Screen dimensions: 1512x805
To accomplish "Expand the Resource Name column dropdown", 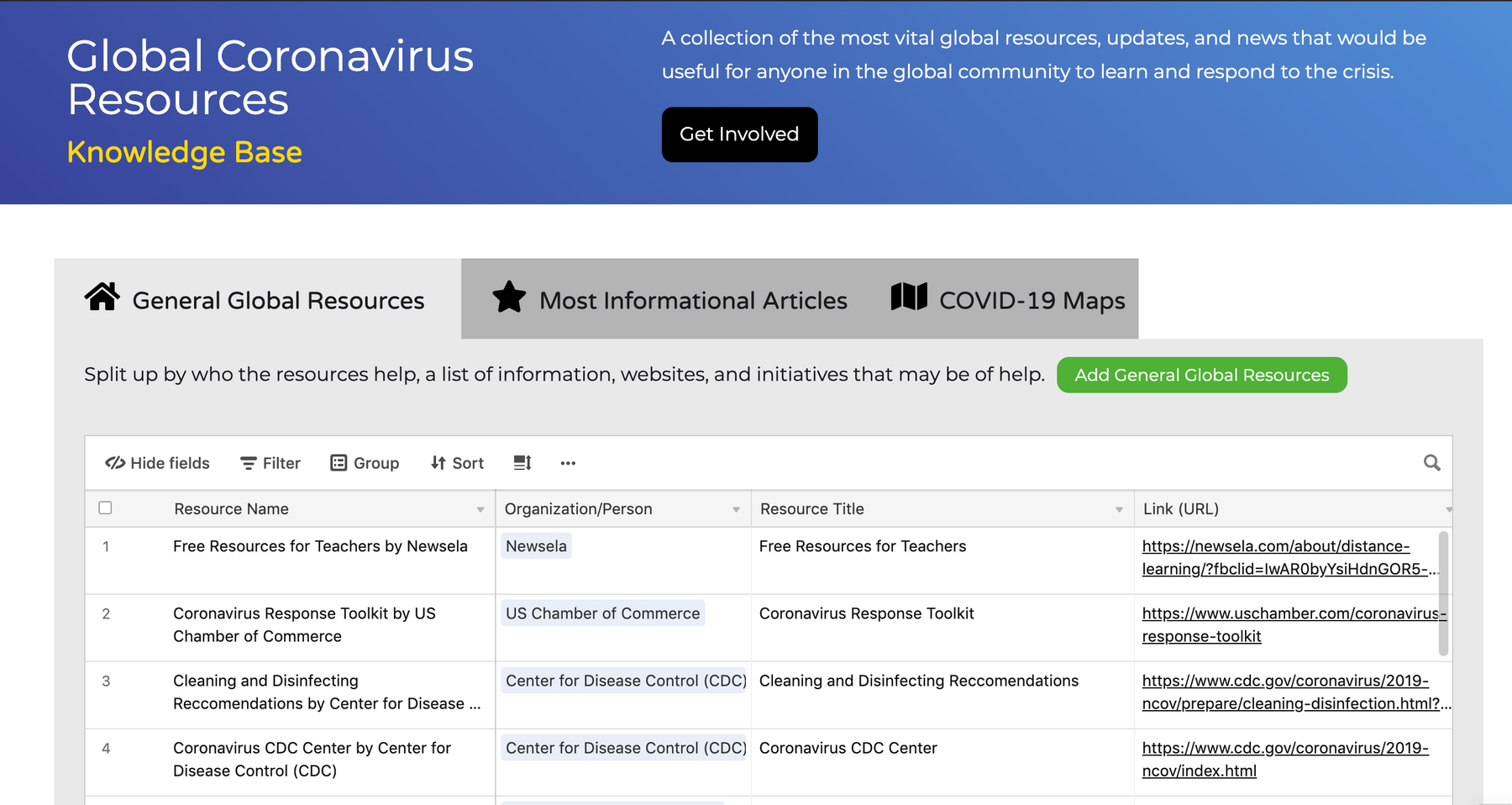I will [480, 510].
